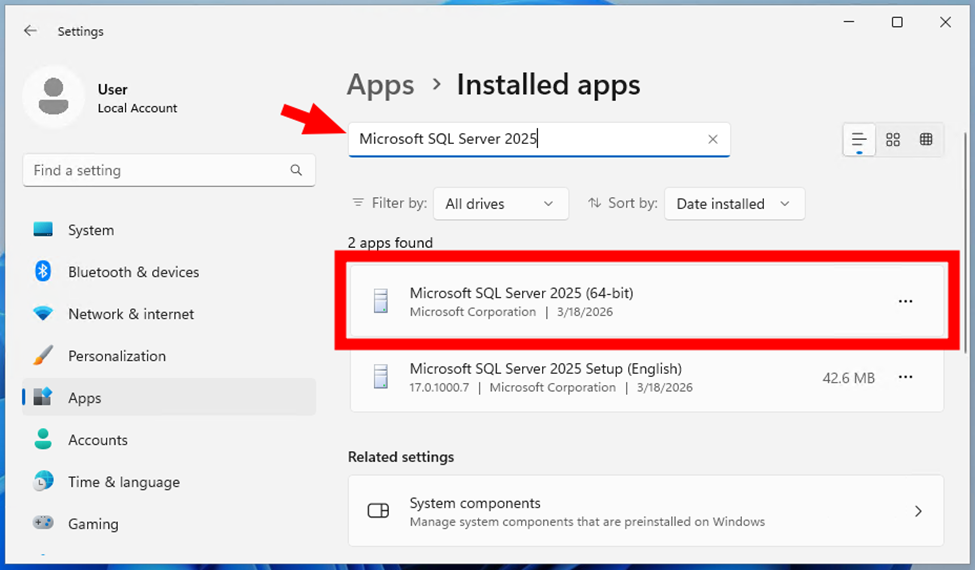Image resolution: width=975 pixels, height=570 pixels.
Task: Switch to table view layout icon
Action: tap(926, 140)
